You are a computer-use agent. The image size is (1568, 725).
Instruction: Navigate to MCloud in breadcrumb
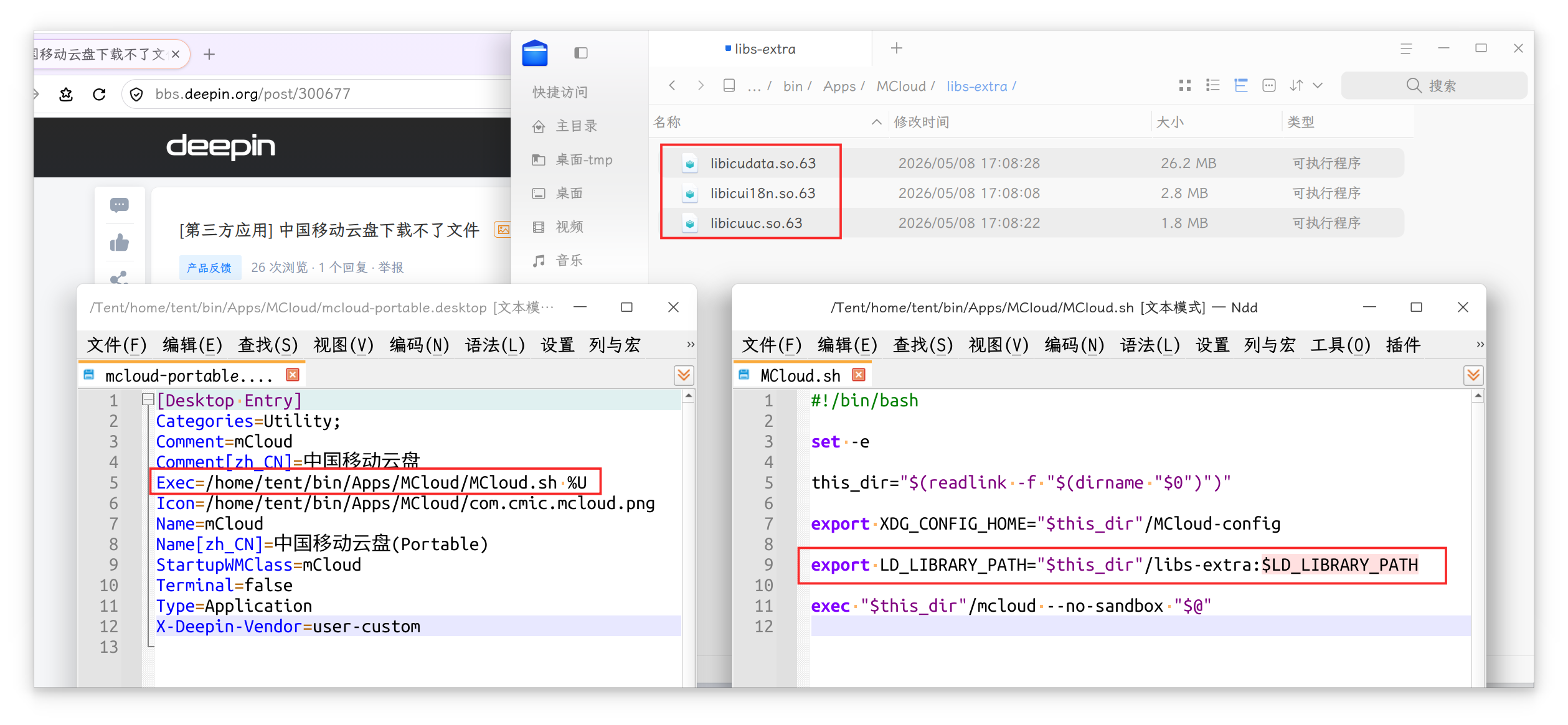[900, 87]
